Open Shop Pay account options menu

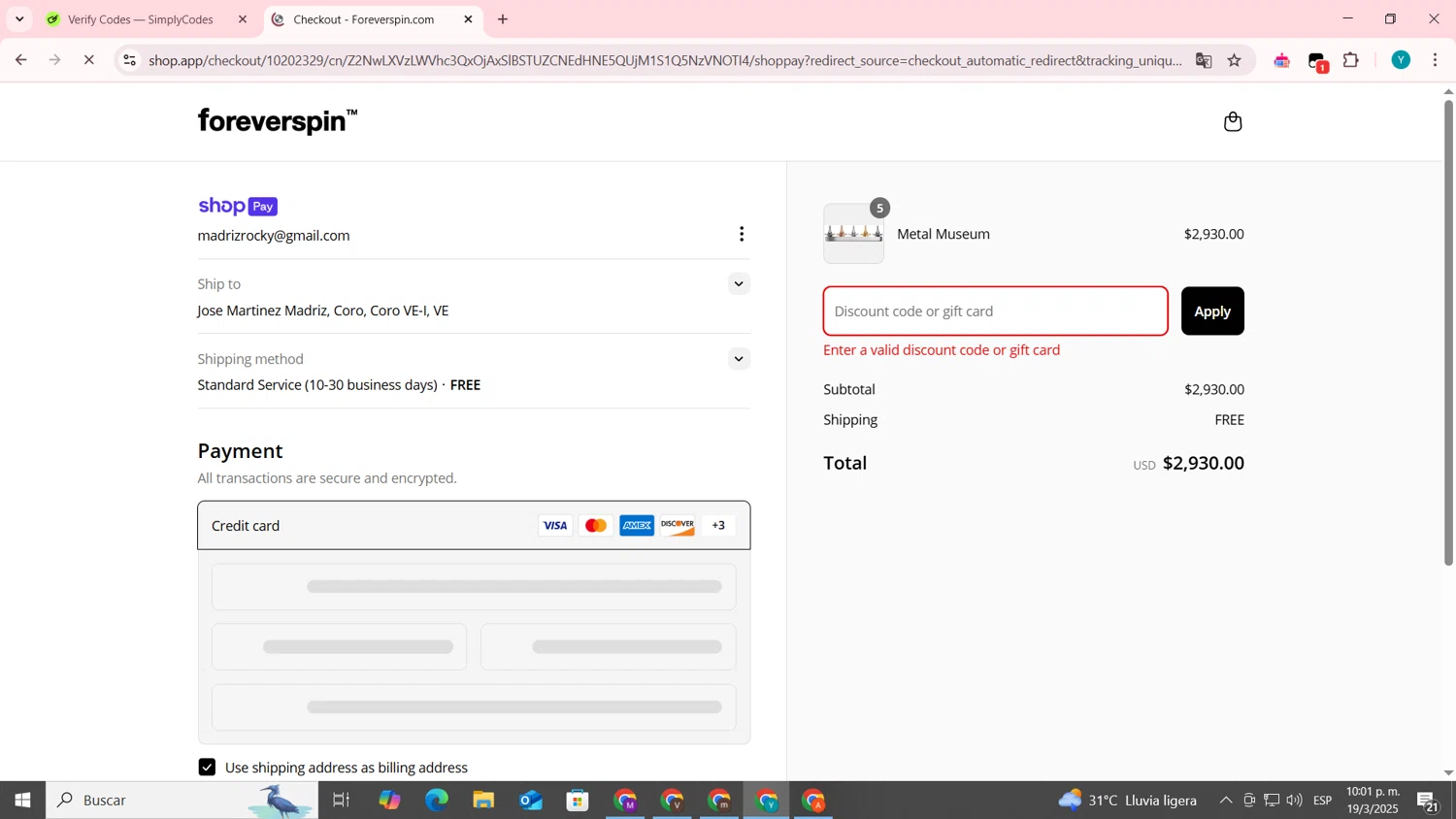click(742, 234)
